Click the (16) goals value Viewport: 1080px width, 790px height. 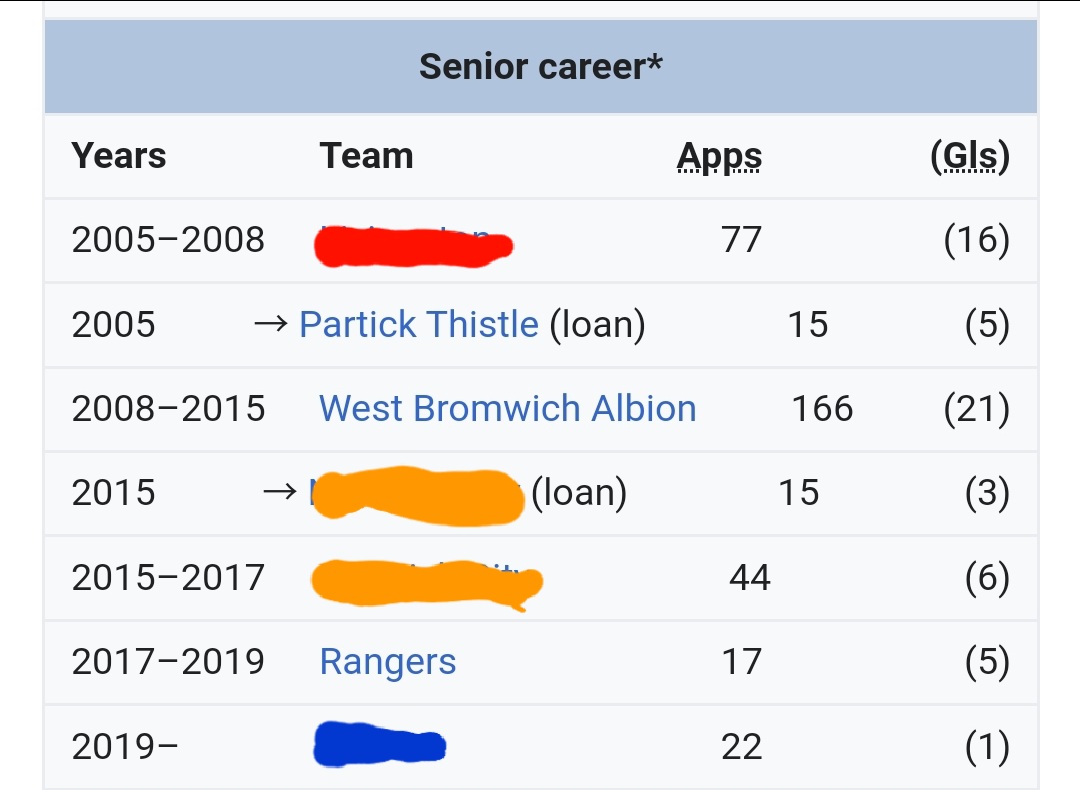[977, 240]
